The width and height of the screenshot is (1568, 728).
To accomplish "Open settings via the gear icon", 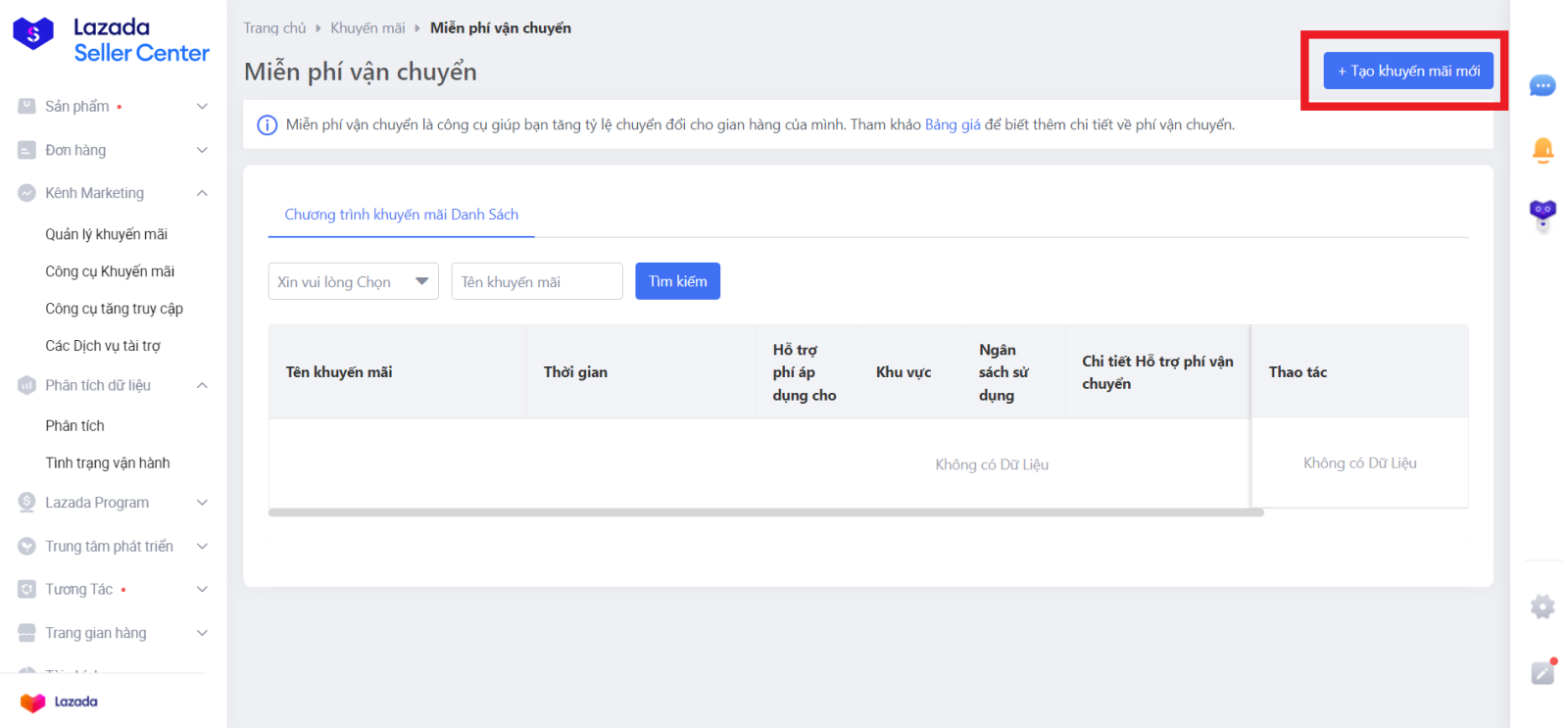I will pos(1543,607).
